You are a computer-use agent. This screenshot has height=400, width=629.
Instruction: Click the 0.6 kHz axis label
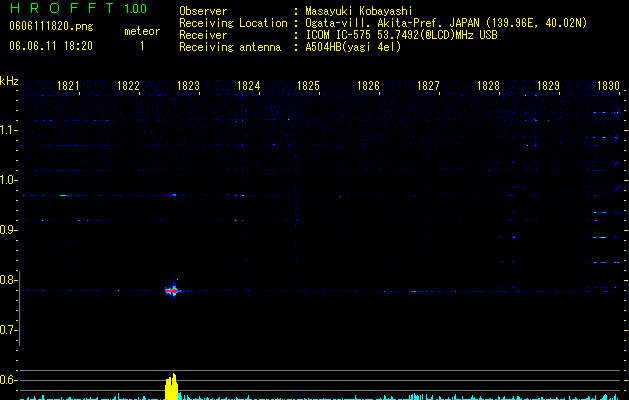9,380
